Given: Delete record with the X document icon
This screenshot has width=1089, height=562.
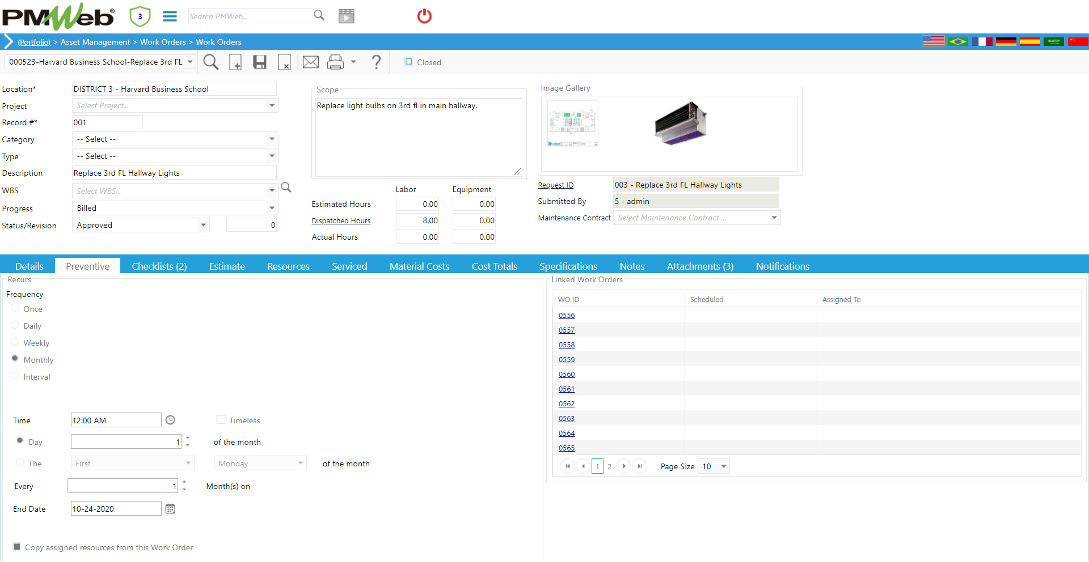Looking at the screenshot, I should pos(284,63).
